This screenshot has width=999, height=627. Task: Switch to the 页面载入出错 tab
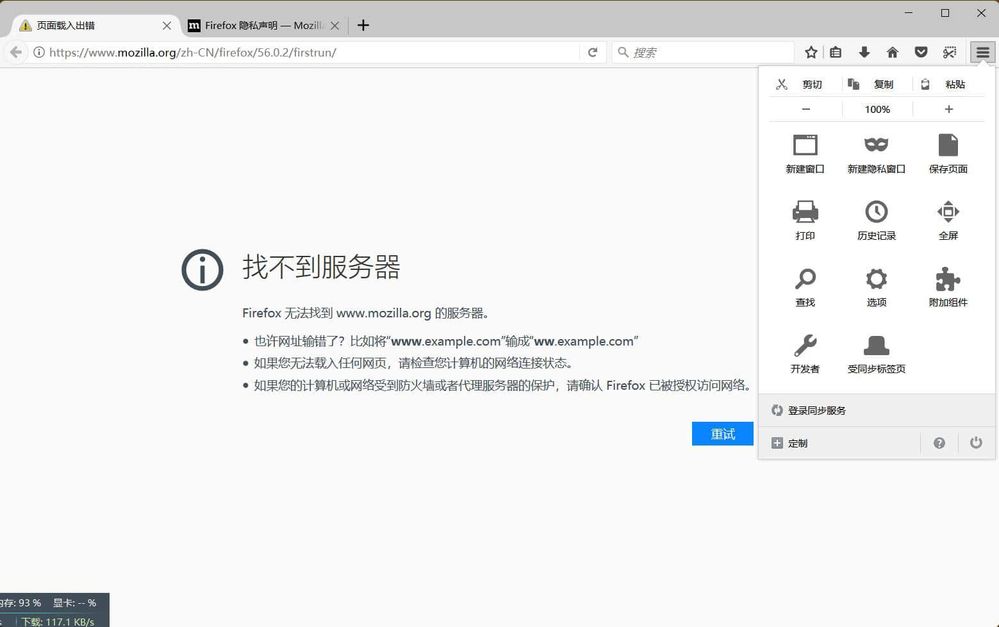92,25
